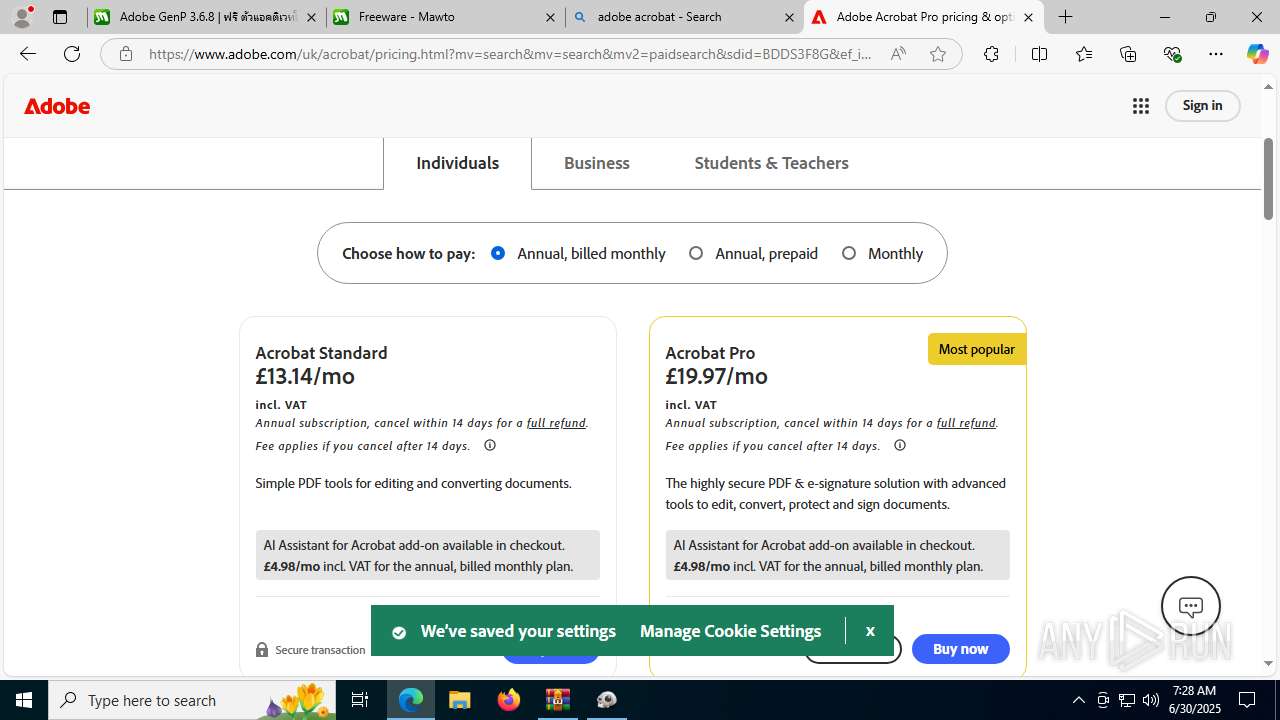This screenshot has width=1280, height=720.
Task: Open File Explorer from the taskbar
Action: pyautogui.click(x=460, y=700)
